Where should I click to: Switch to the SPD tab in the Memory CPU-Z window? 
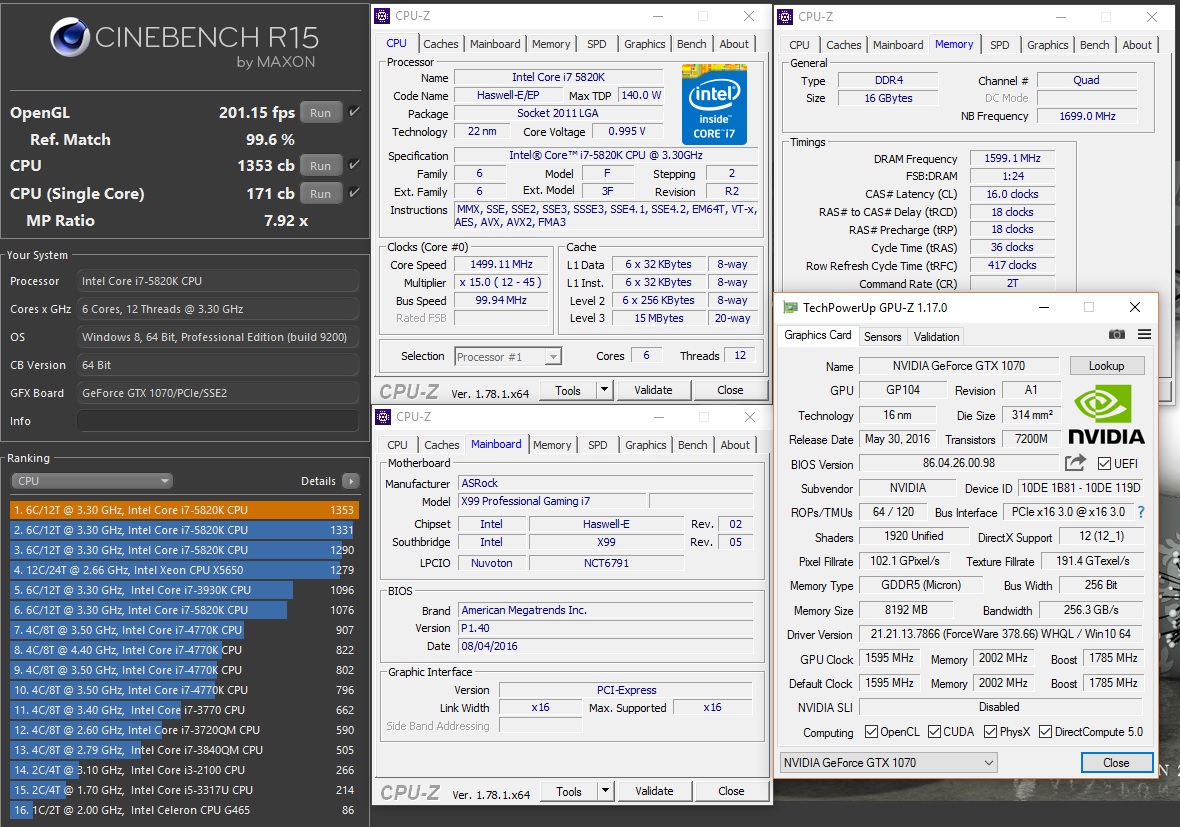point(999,45)
